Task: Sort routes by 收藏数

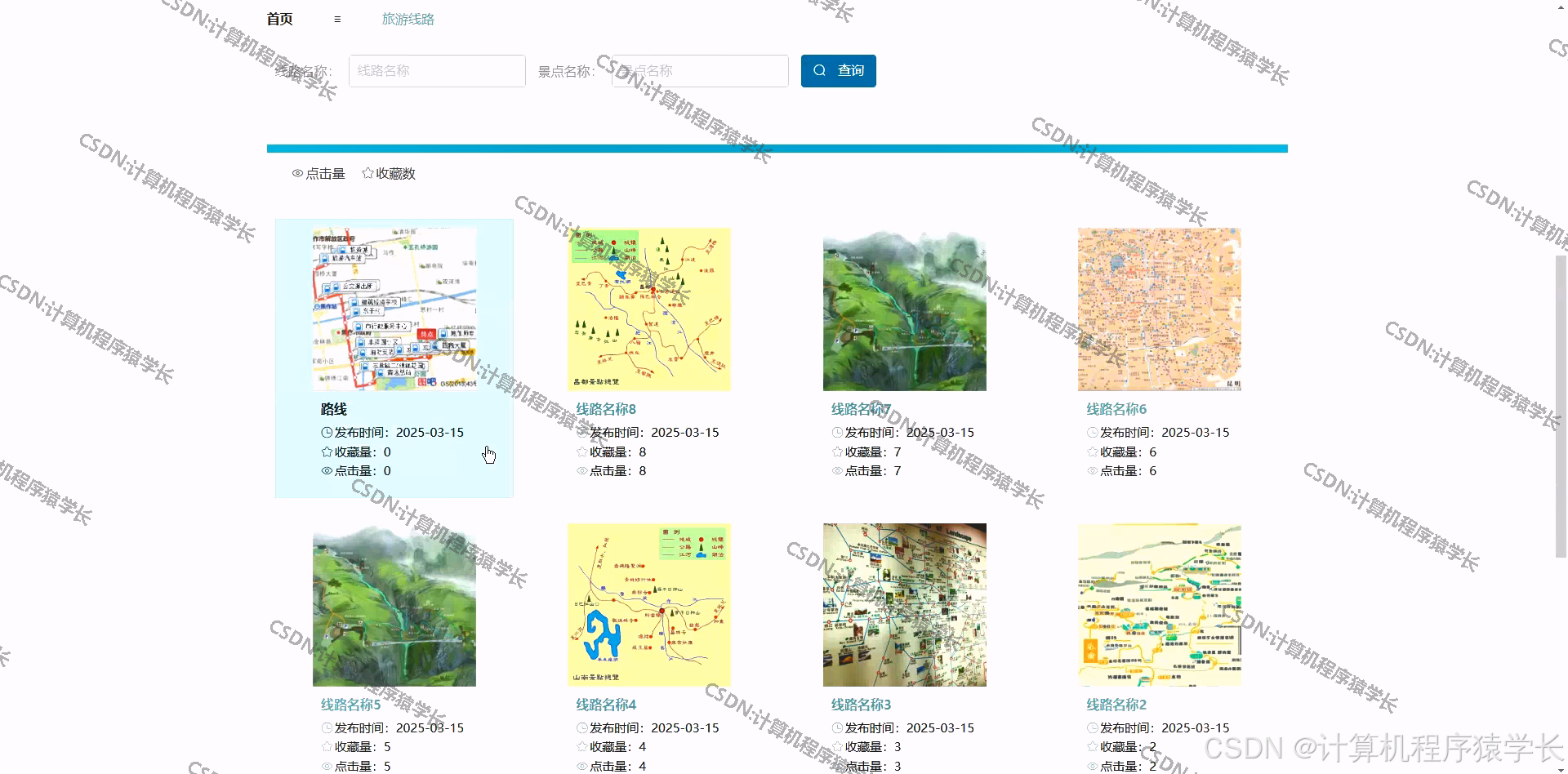Action: (x=389, y=174)
